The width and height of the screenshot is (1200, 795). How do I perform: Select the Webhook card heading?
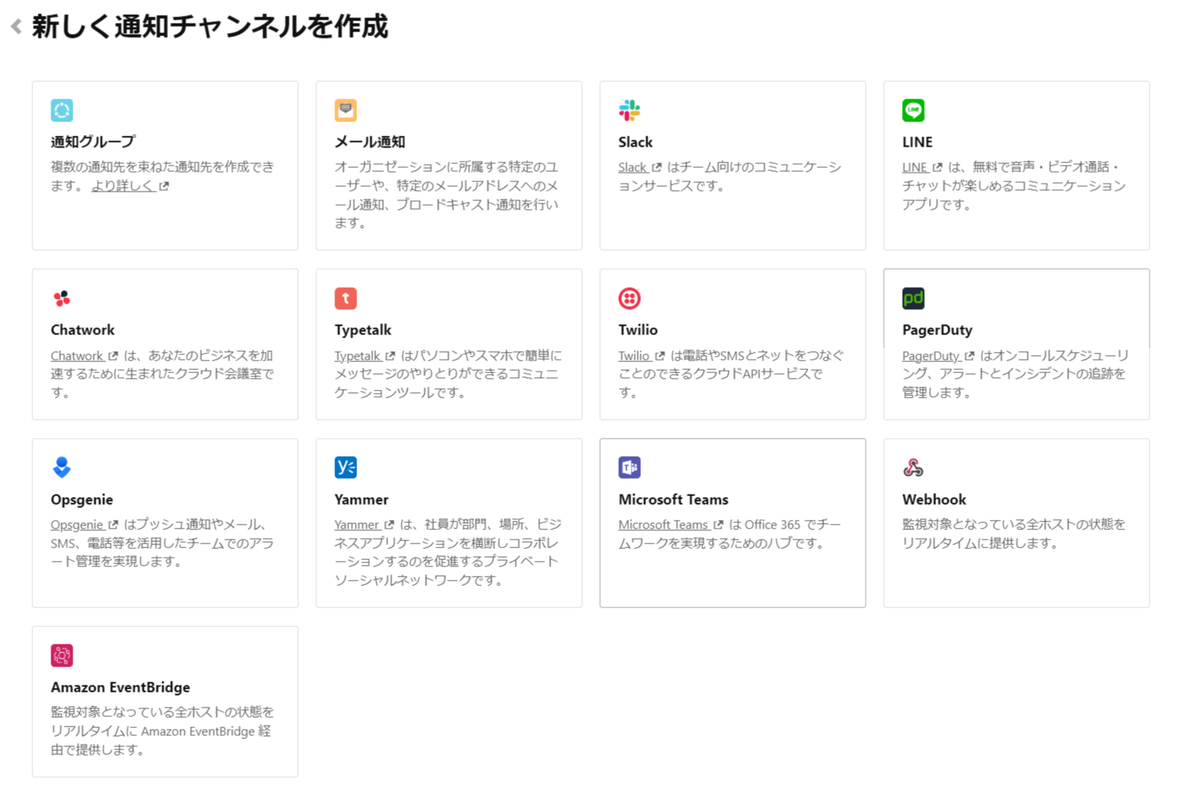pos(934,499)
